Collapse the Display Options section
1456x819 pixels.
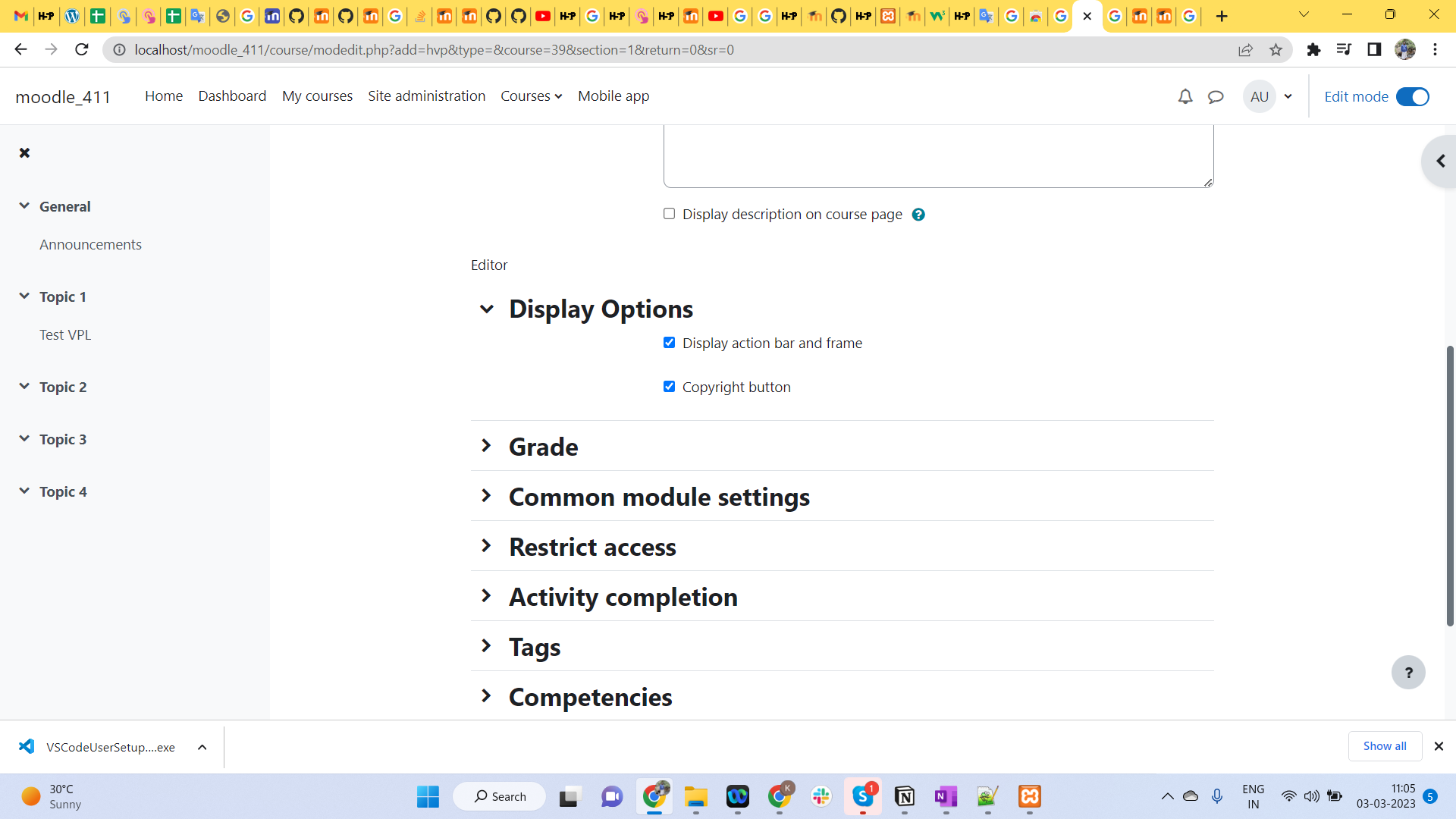tap(487, 309)
